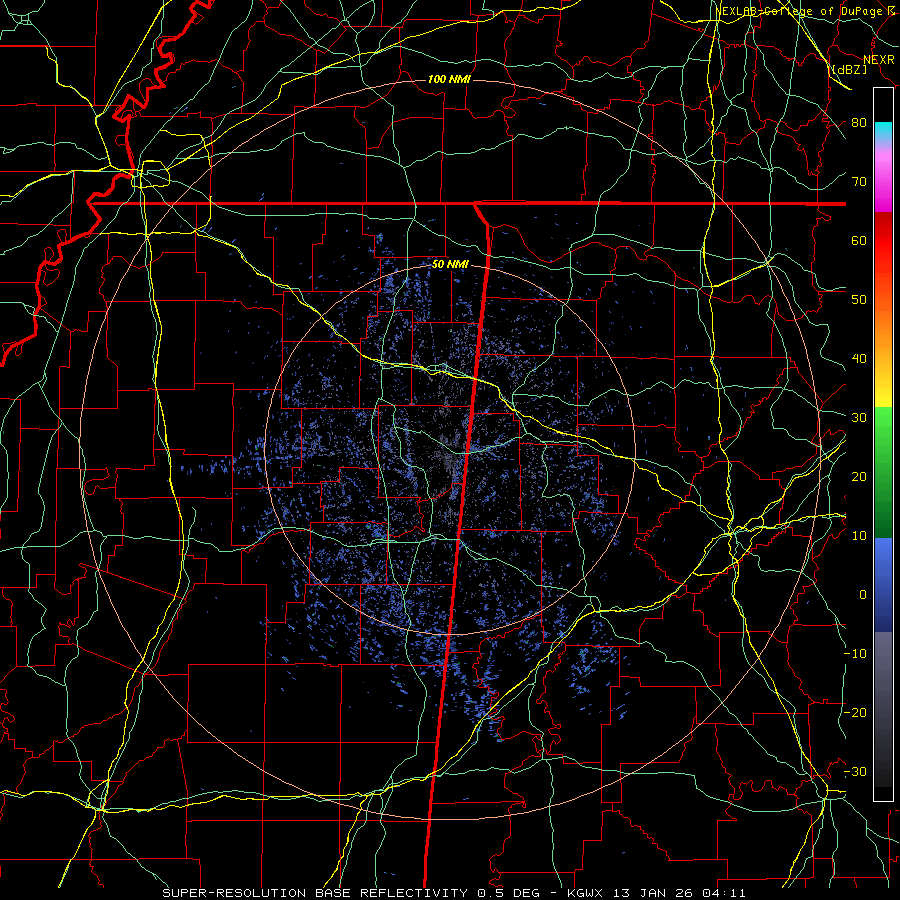Click the 50 value on the dBZ scale
The height and width of the screenshot is (900, 900).
859,300
